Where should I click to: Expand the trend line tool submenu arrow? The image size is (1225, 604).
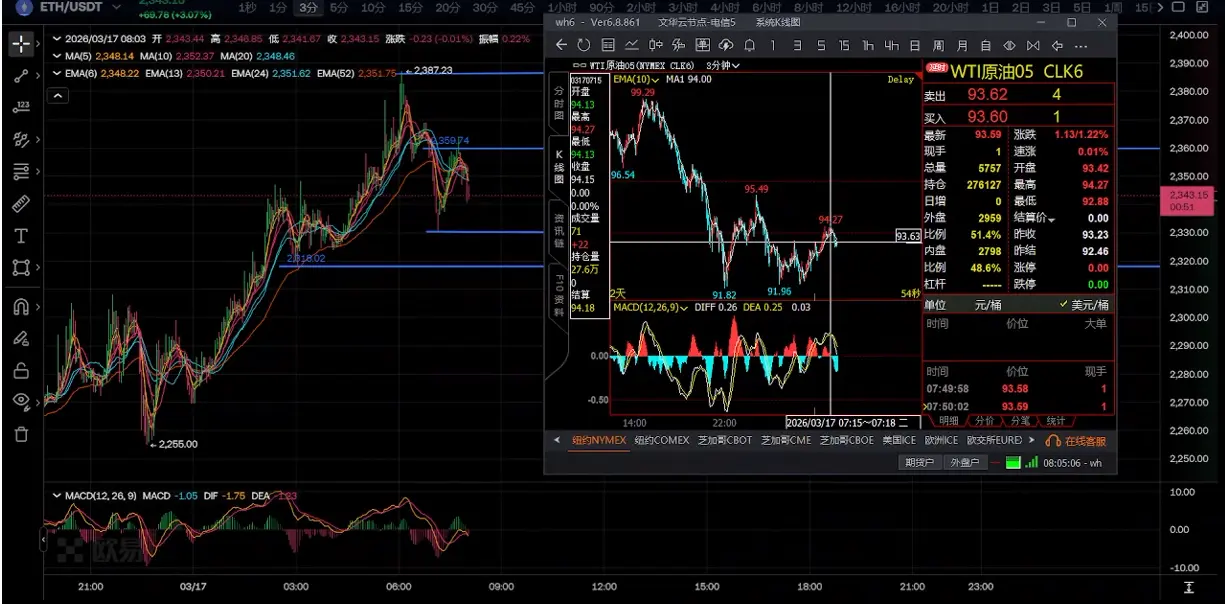coord(38,76)
